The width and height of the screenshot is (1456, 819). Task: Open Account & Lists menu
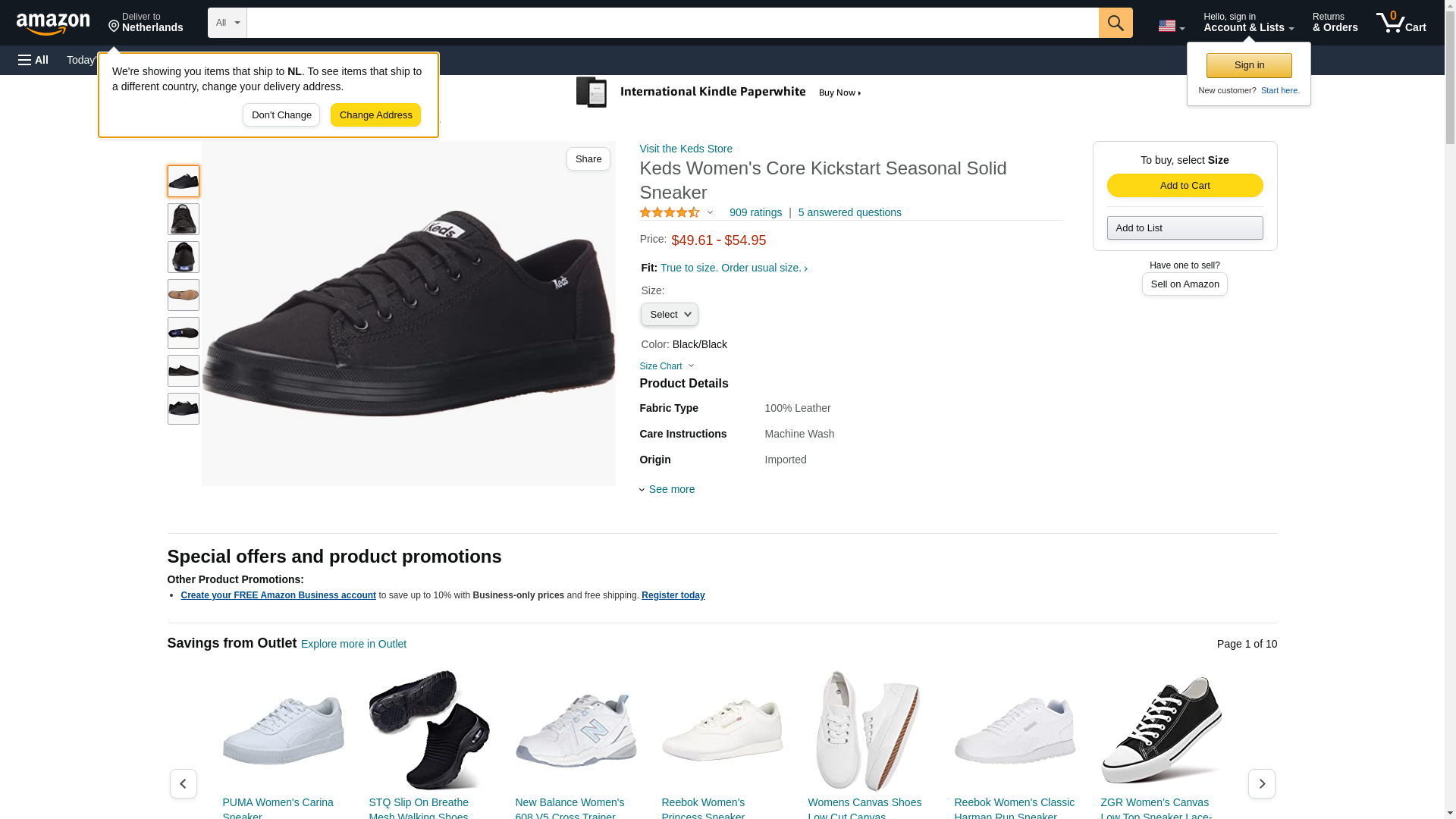[1248, 23]
